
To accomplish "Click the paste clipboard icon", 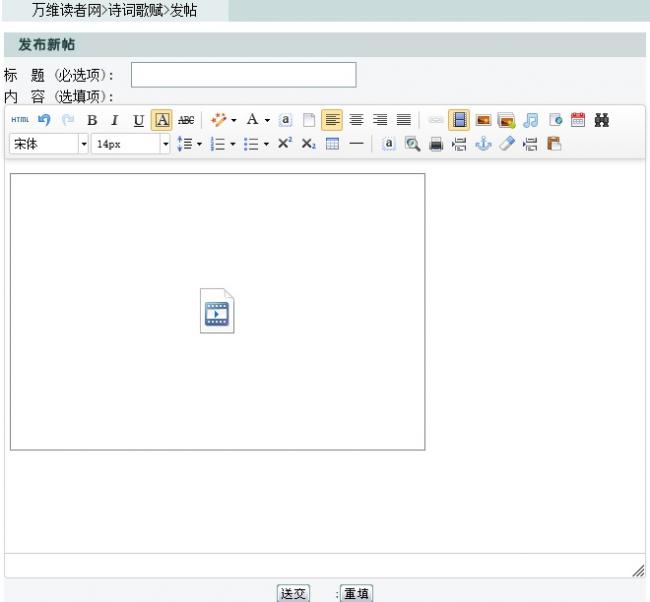I will (x=554, y=144).
